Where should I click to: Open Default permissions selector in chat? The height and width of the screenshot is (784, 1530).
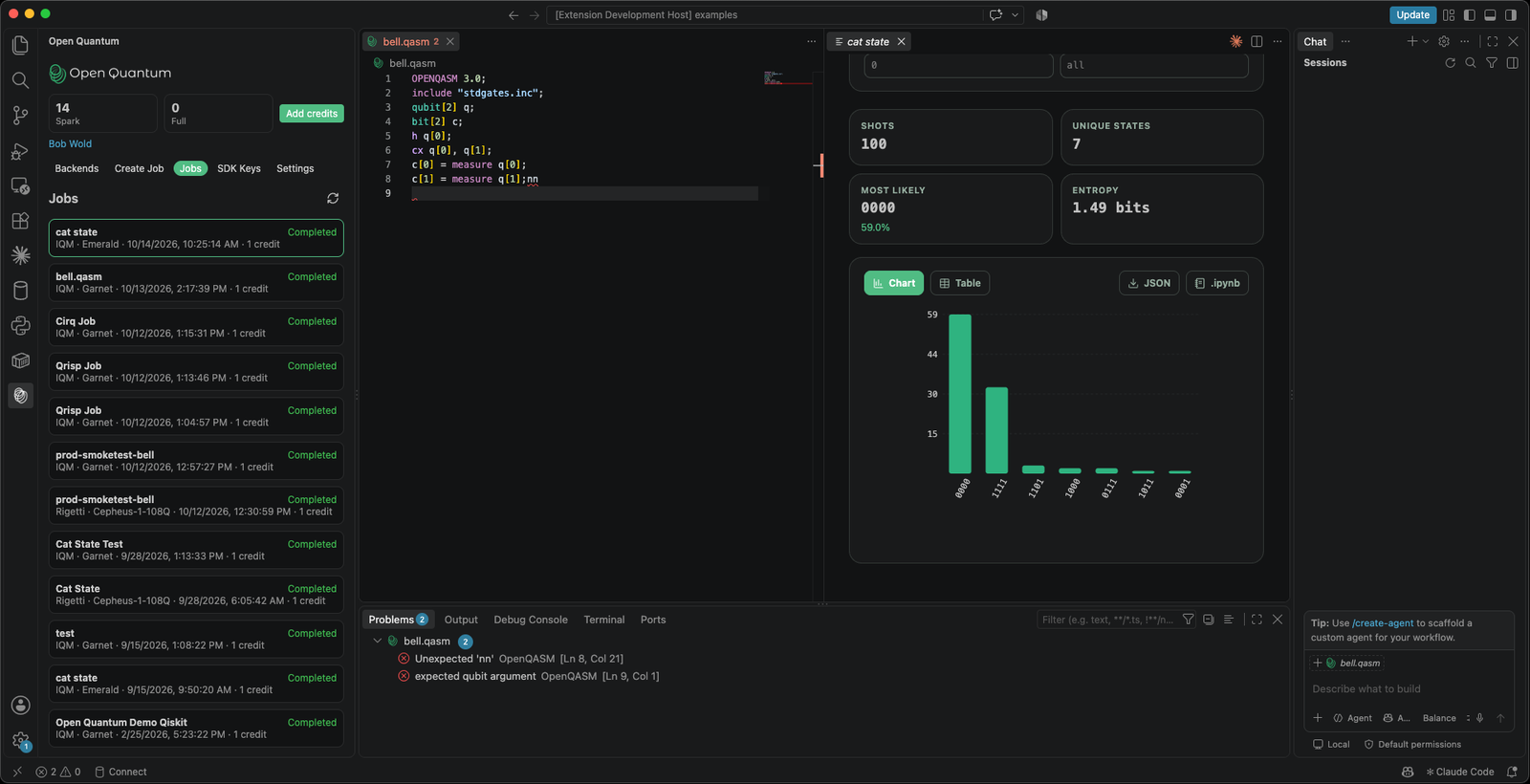point(1412,745)
